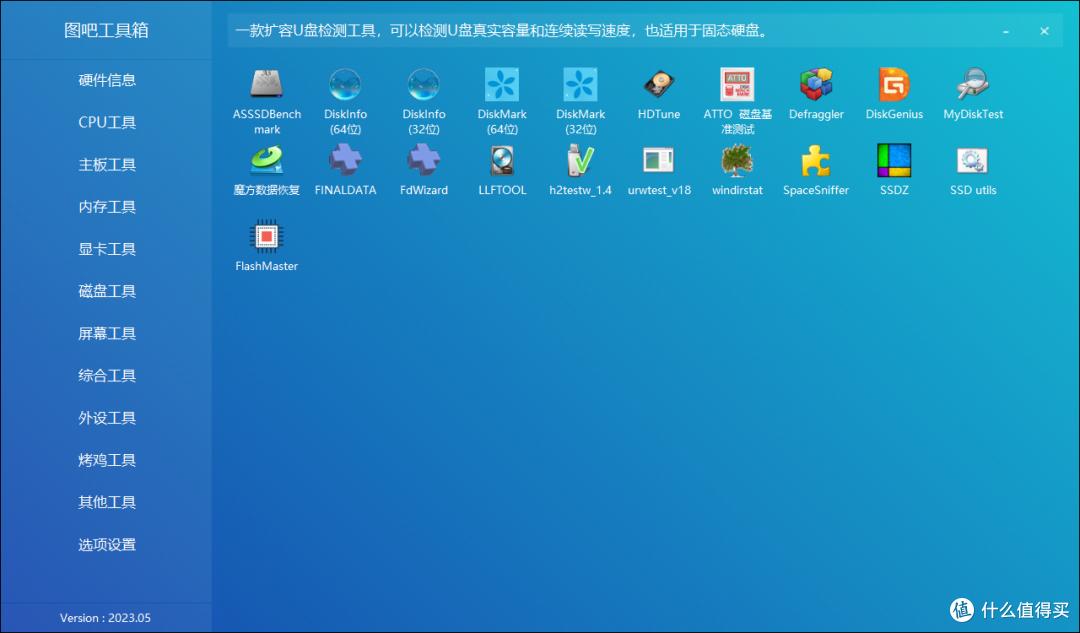Open 屏幕工具 category
The width and height of the screenshot is (1080, 633).
coord(107,333)
